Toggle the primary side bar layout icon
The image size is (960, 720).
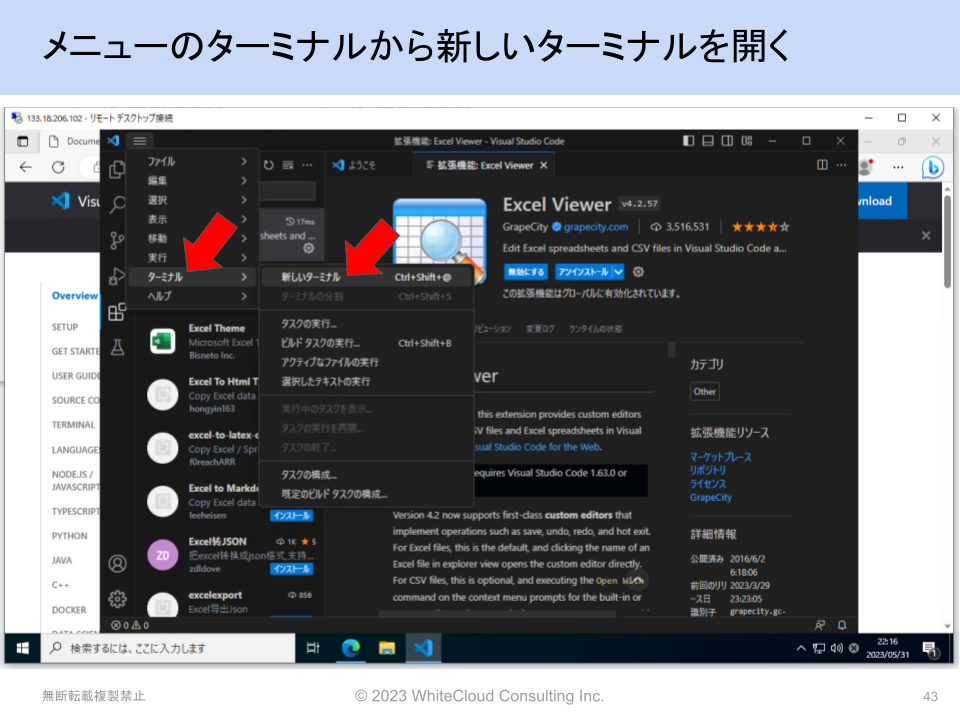pos(689,141)
